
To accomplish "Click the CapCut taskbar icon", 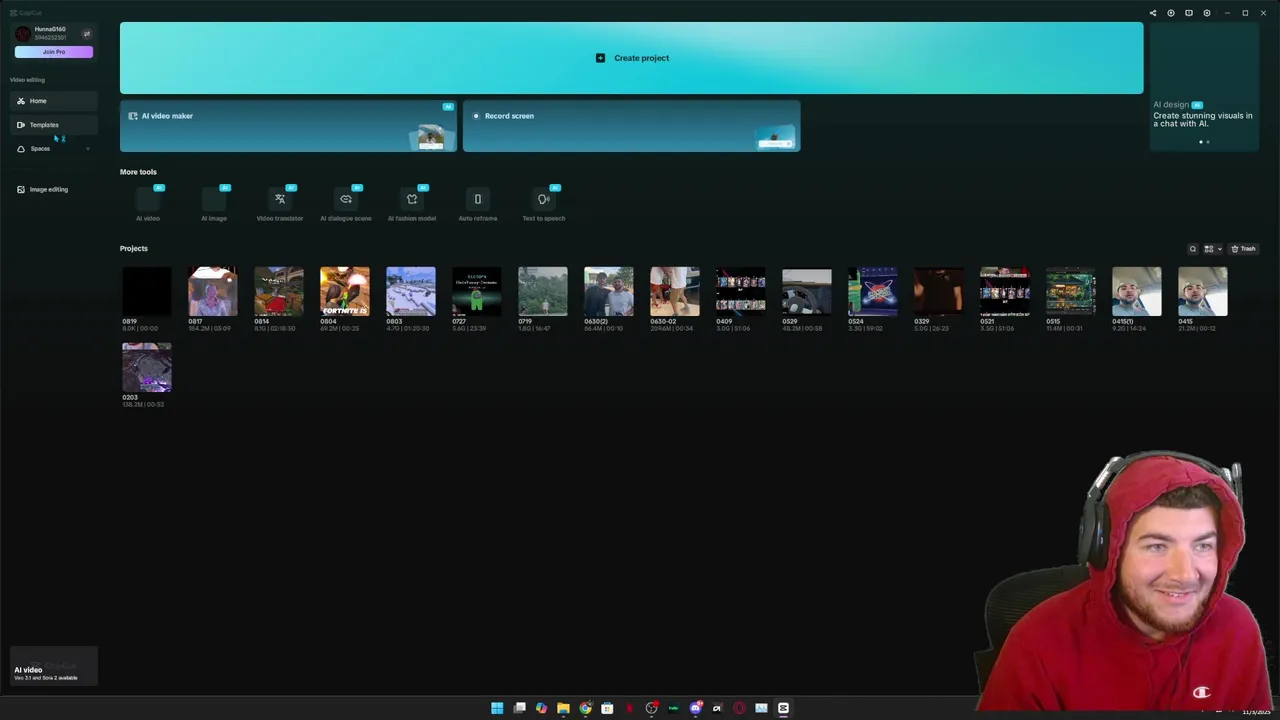I will tap(783, 708).
